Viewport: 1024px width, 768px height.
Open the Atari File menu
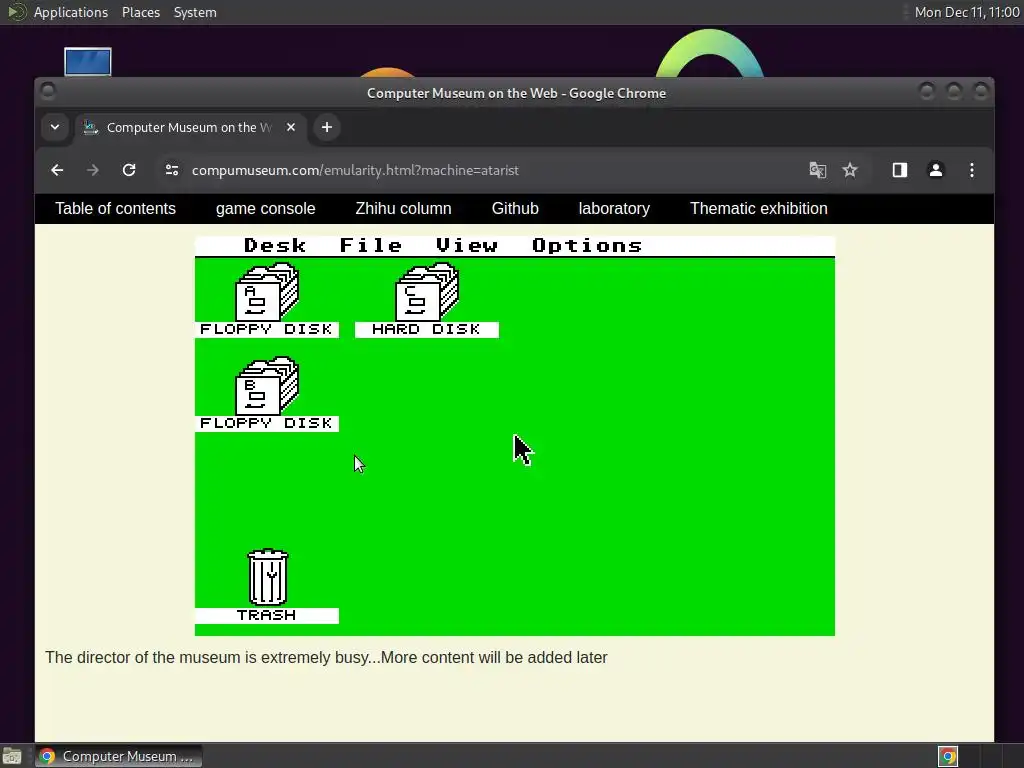click(371, 246)
